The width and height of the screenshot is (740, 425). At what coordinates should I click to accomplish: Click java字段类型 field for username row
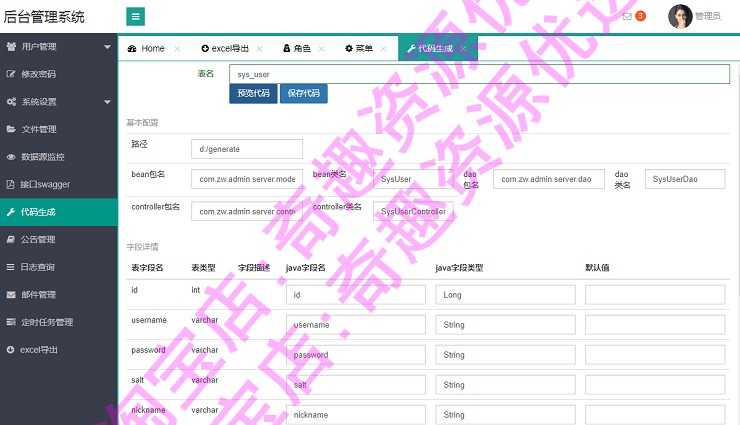pyautogui.click(x=505, y=325)
